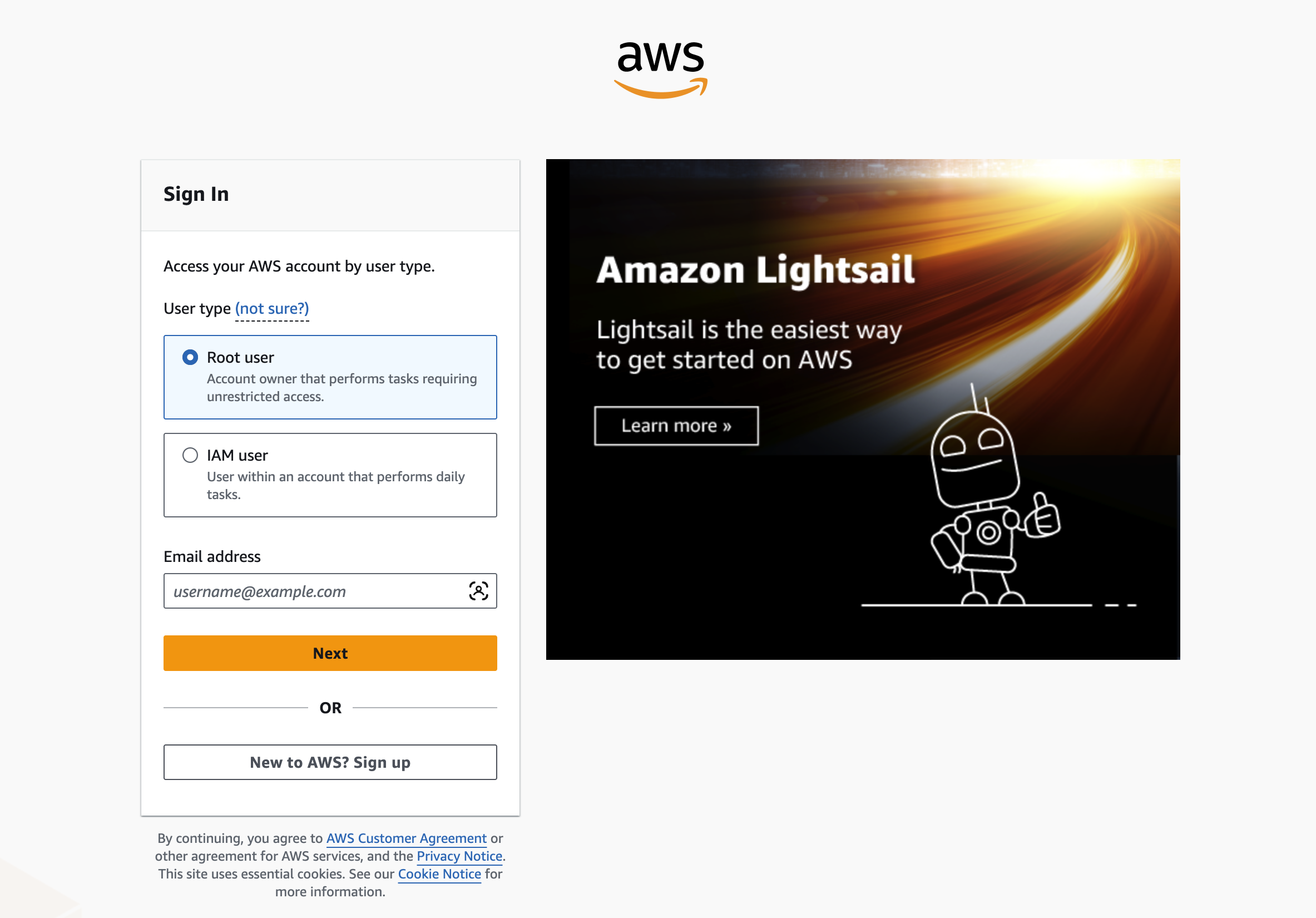Click "New to AWS? Sign up" button
Screen dimensions: 1316x918
click(x=330, y=762)
